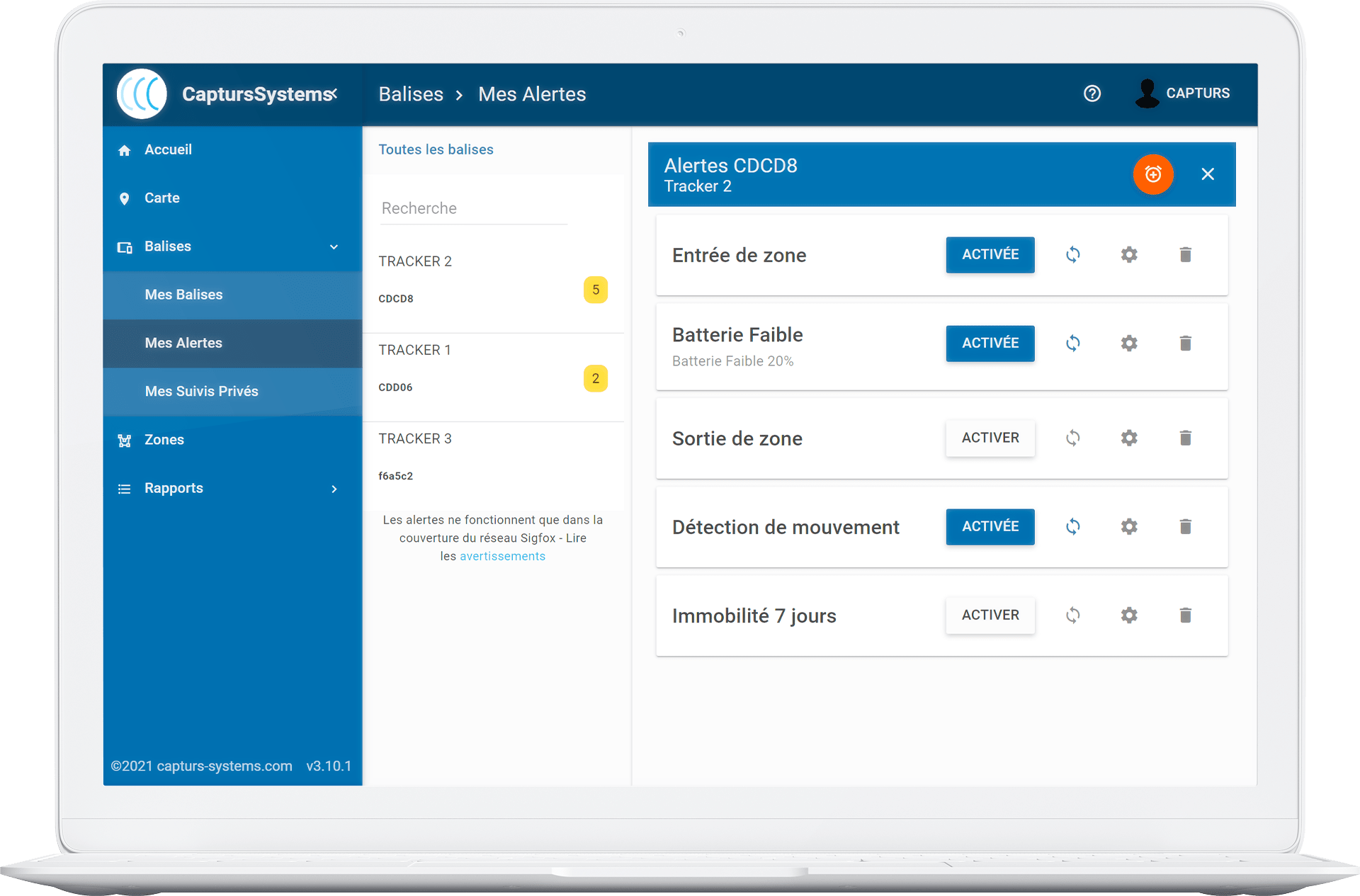Click the Carte map pin icon
The width and height of the screenshot is (1360, 896).
pos(125,198)
